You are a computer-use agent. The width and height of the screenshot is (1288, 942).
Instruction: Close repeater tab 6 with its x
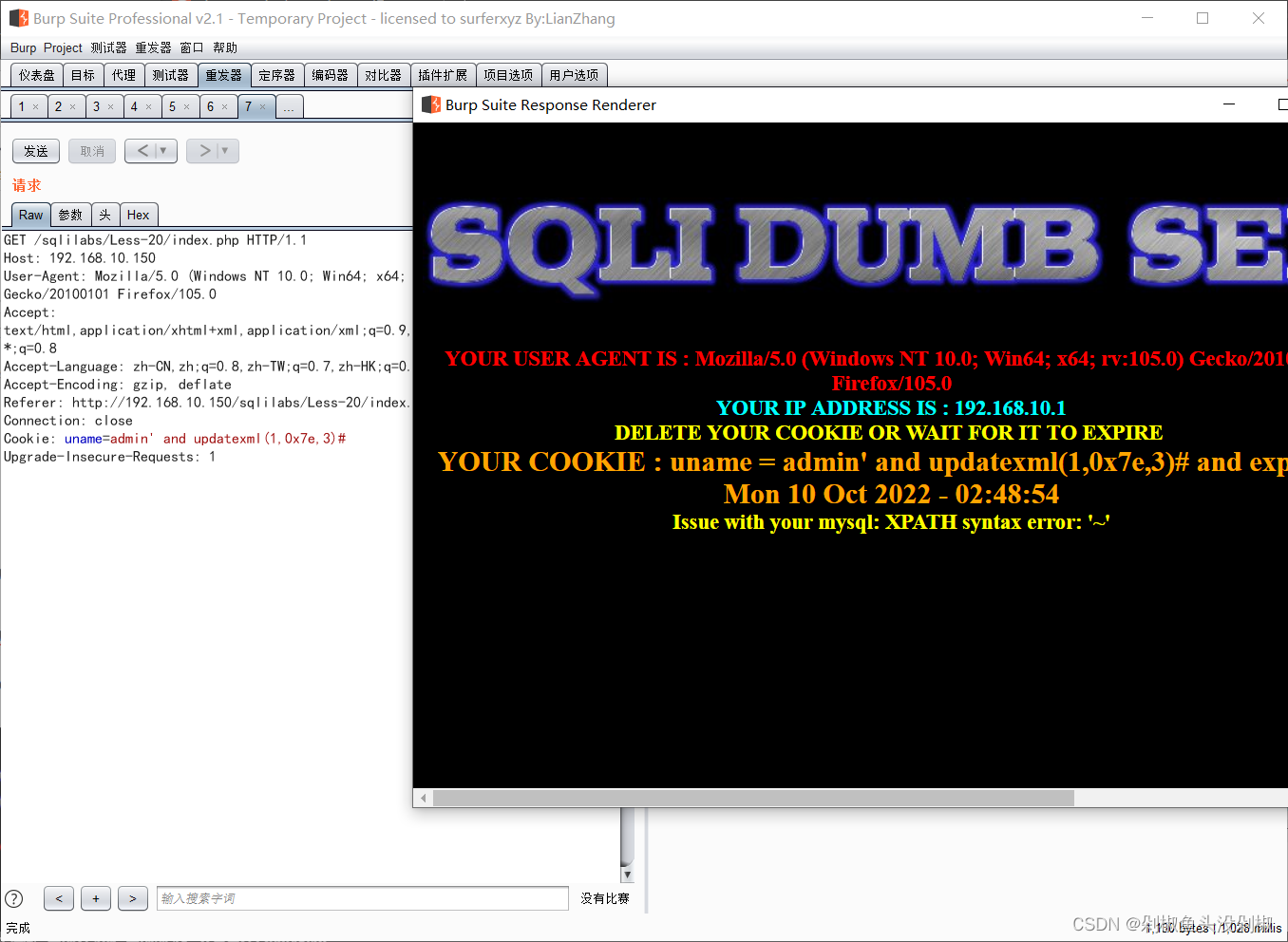225,106
